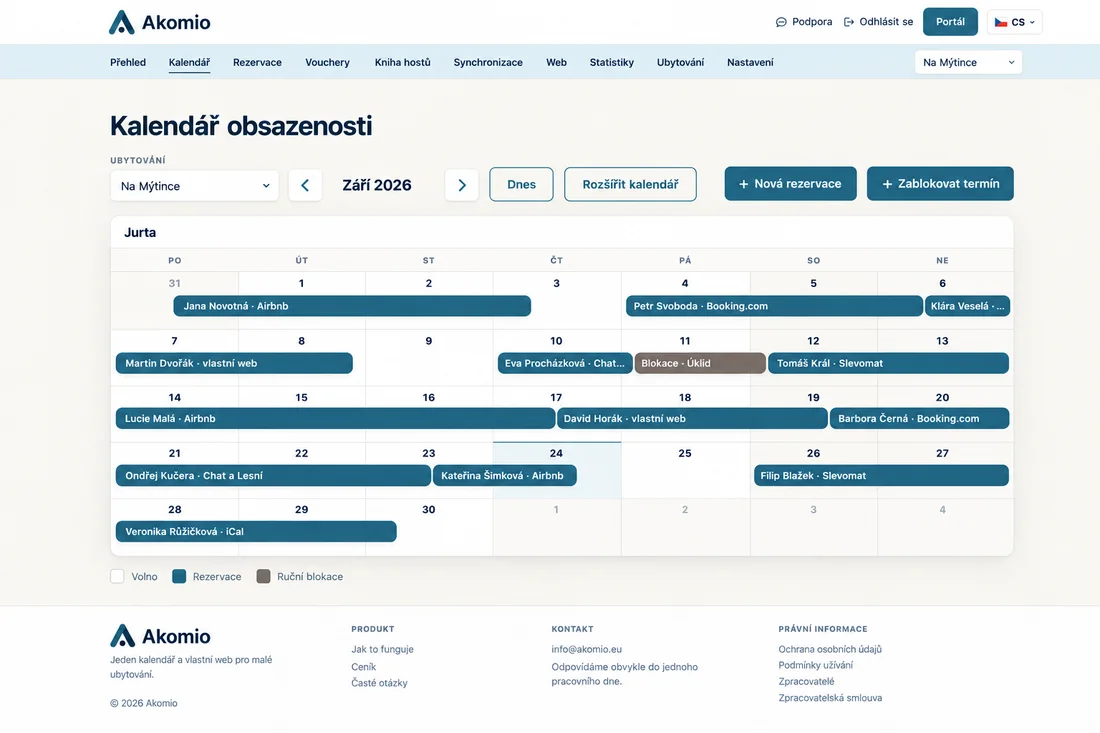1100x733 pixels.
Task: Click the Rezervace legend color swatch
Action: 180,577
